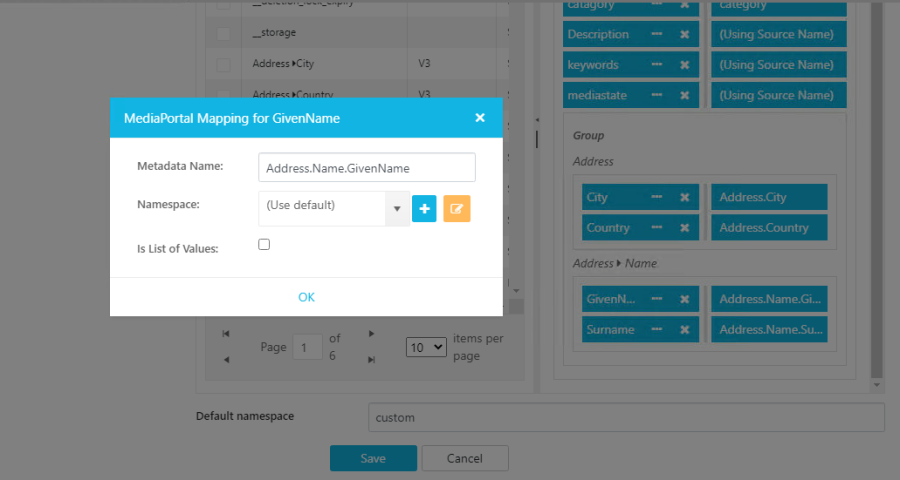Select the Address.Country target field
The height and width of the screenshot is (480, 900).
769,228
